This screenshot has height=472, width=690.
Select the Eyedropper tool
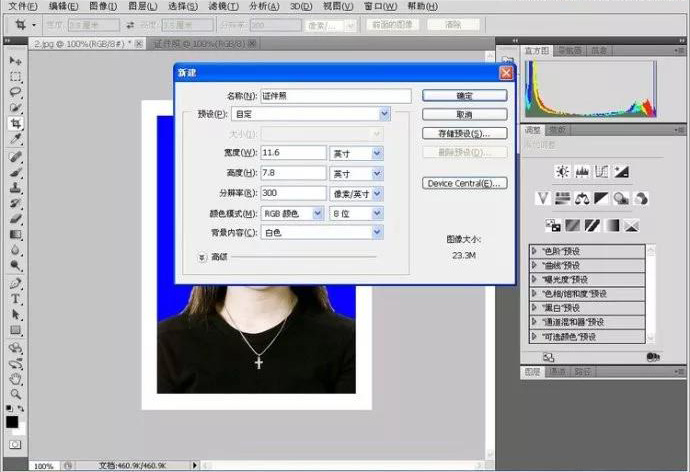(x=15, y=139)
